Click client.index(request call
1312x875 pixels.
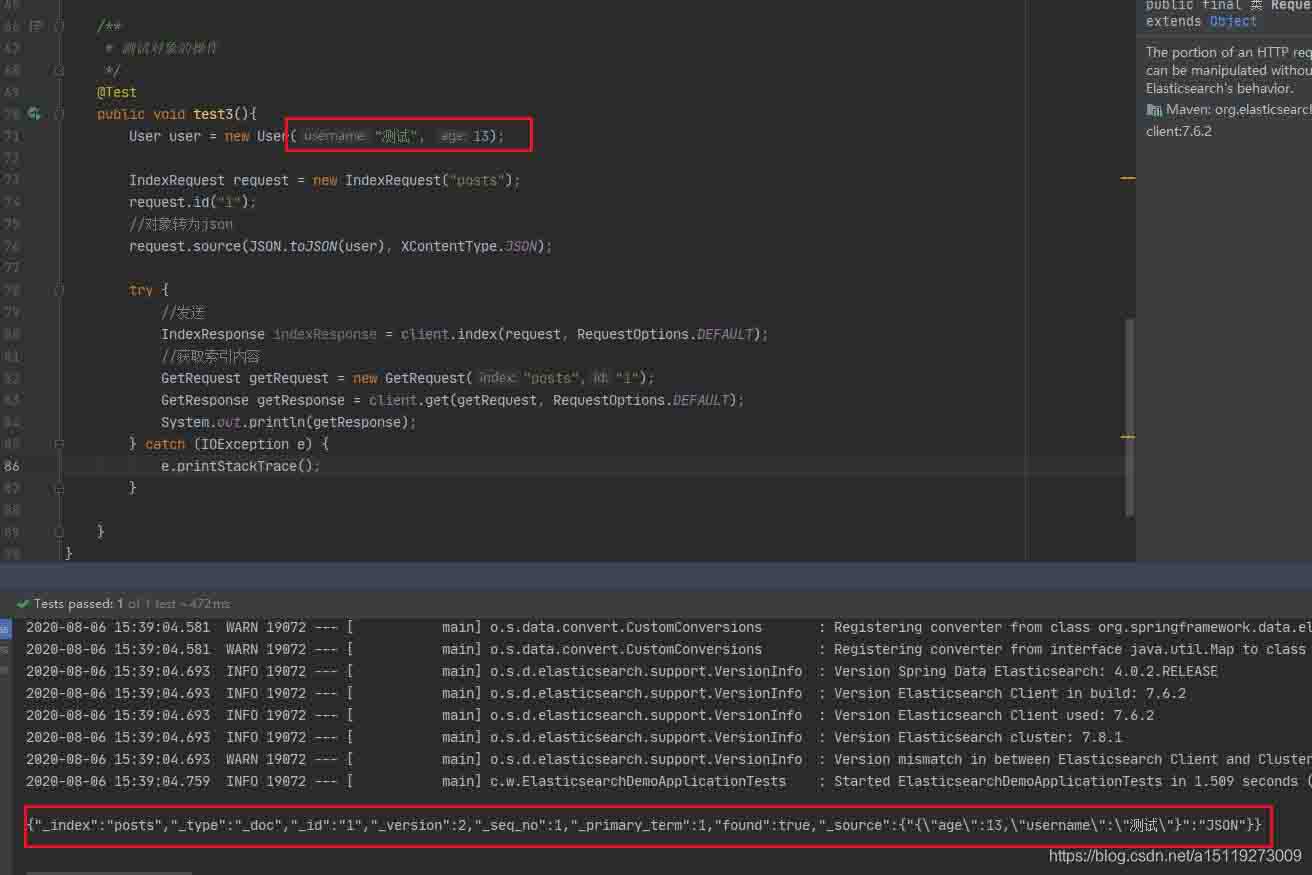(x=482, y=334)
